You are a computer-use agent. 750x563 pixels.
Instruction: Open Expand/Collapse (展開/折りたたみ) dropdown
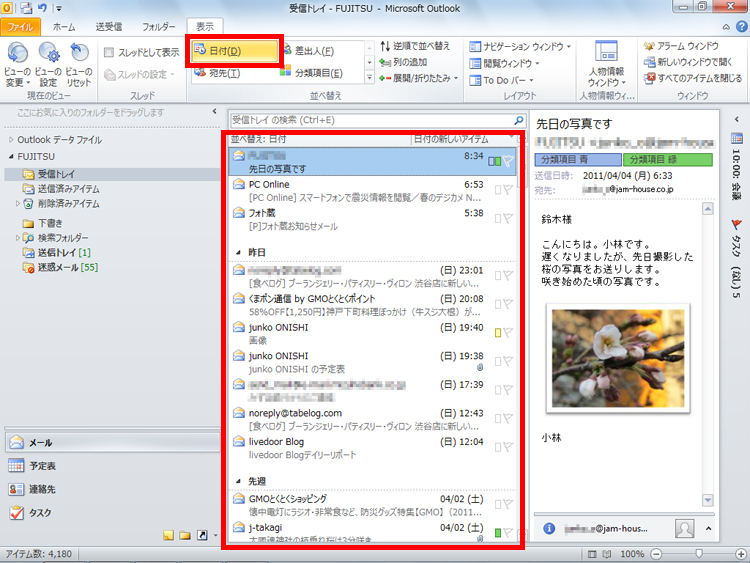(419, 78)
